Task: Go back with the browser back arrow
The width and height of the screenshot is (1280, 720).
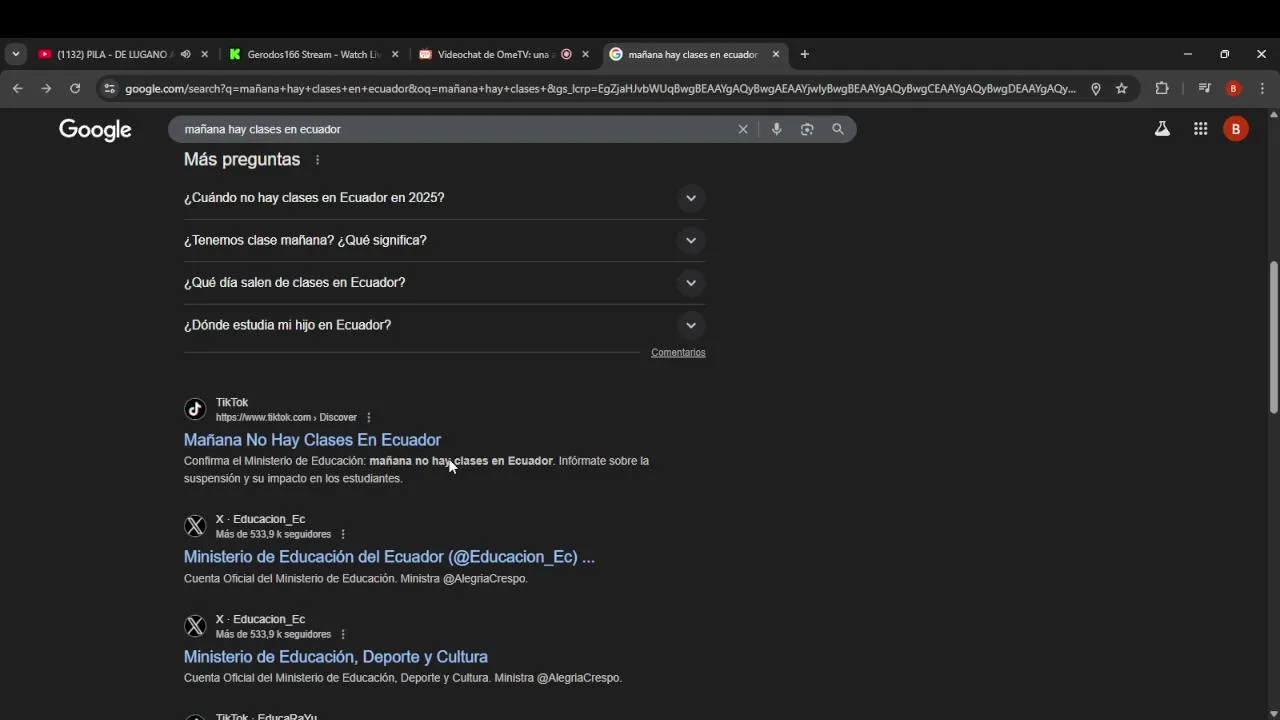Action: coord(18,89)
